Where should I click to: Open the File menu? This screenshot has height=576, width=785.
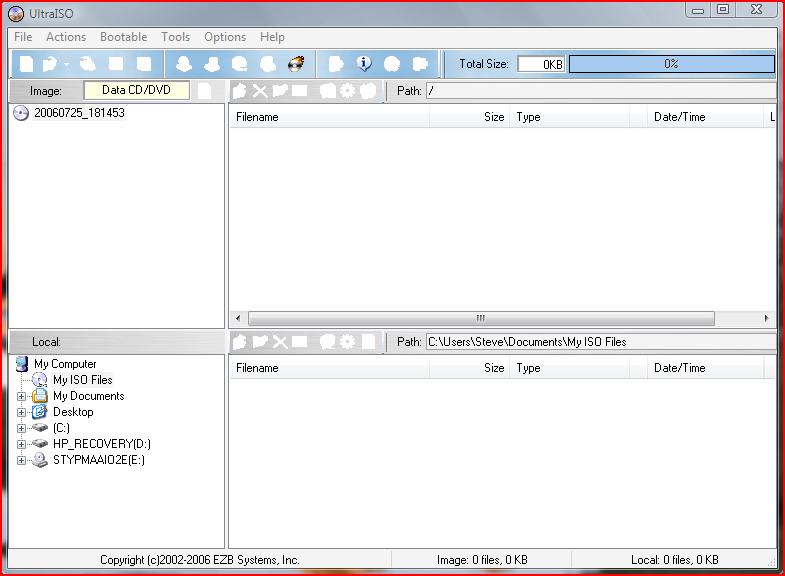(x=23, y=37)
